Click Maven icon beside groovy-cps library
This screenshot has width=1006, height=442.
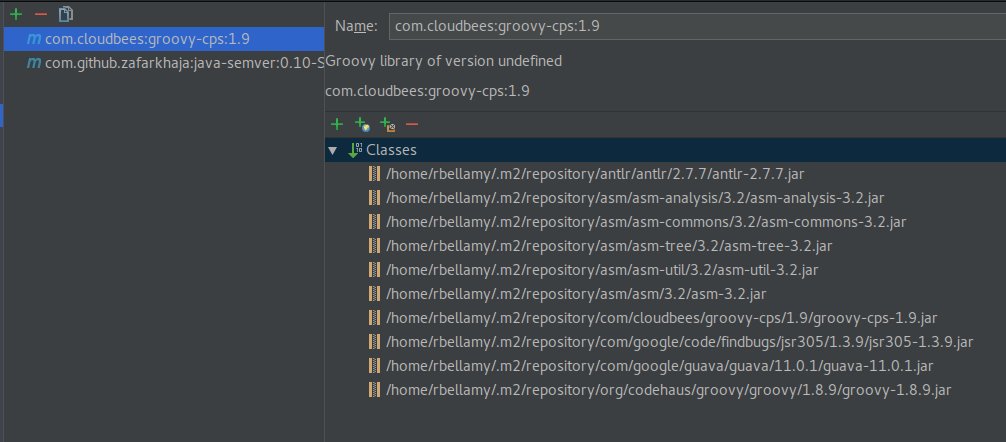click(34, 39)
